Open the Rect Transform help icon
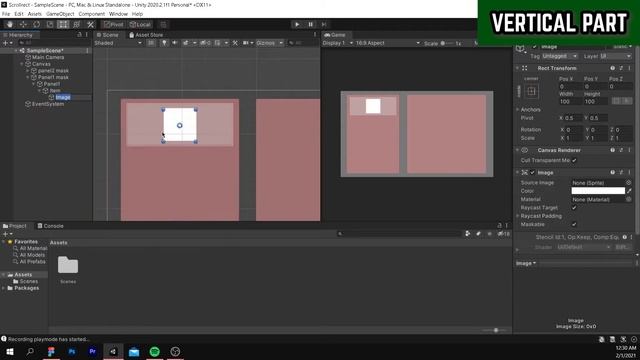Image resolution: width=640 pixels, height=360 pixels. [612, 68]
